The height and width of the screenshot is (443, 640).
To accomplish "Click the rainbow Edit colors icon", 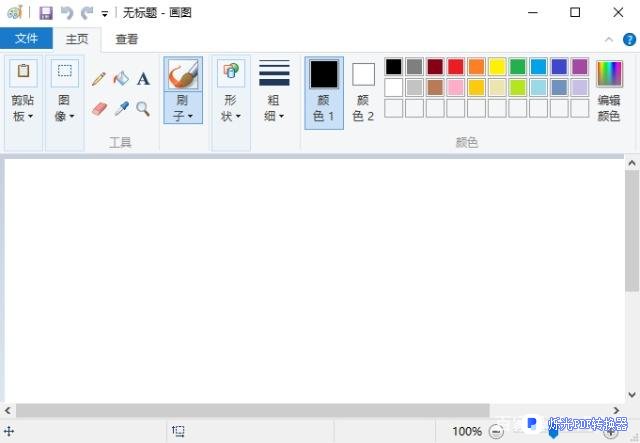I will 609,73.
